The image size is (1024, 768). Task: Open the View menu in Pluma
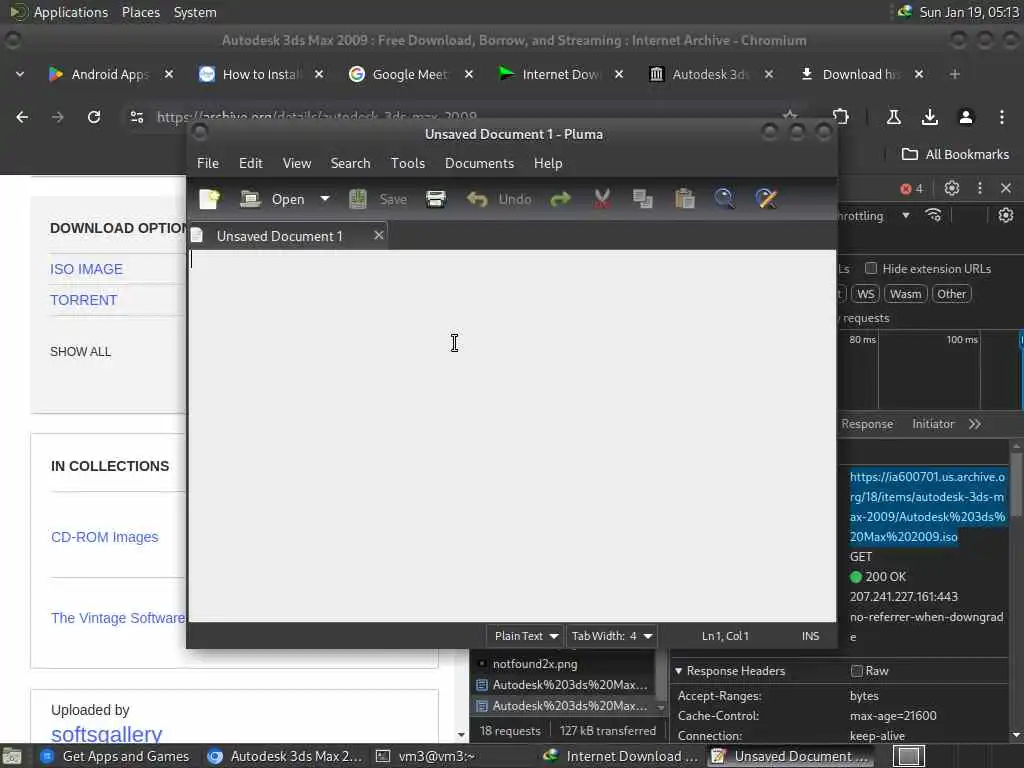[296, 163]
